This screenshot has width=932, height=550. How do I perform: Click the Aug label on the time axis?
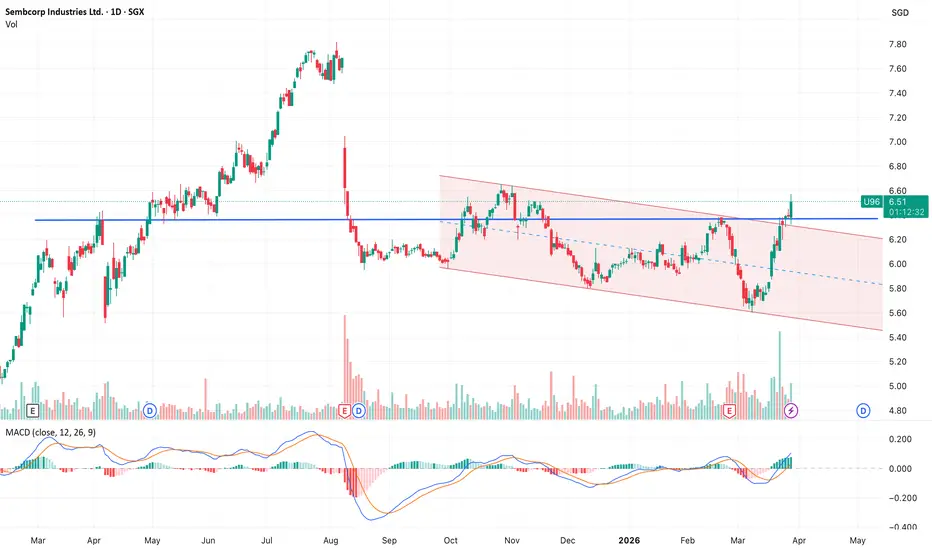click(x=330, y=540)
